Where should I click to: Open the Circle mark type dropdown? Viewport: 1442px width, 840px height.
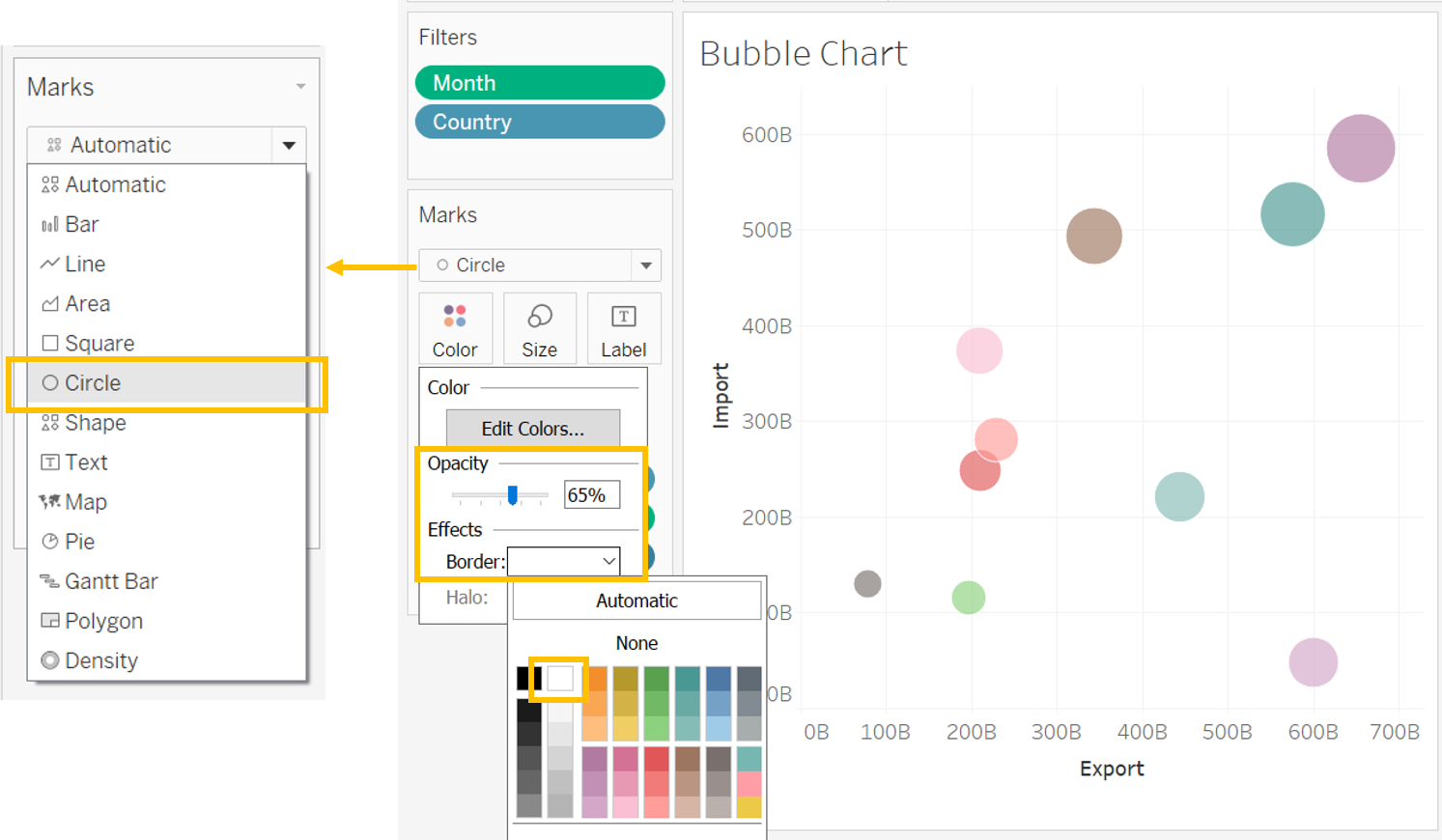[x=646, y=266]
